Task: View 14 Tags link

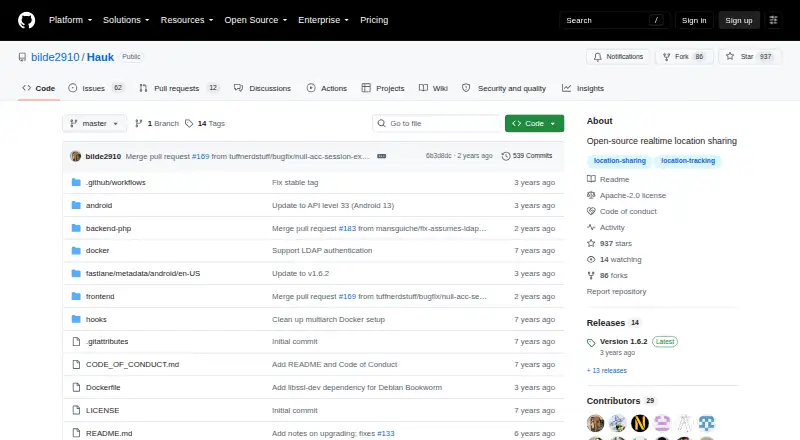Action: point(205,124)
